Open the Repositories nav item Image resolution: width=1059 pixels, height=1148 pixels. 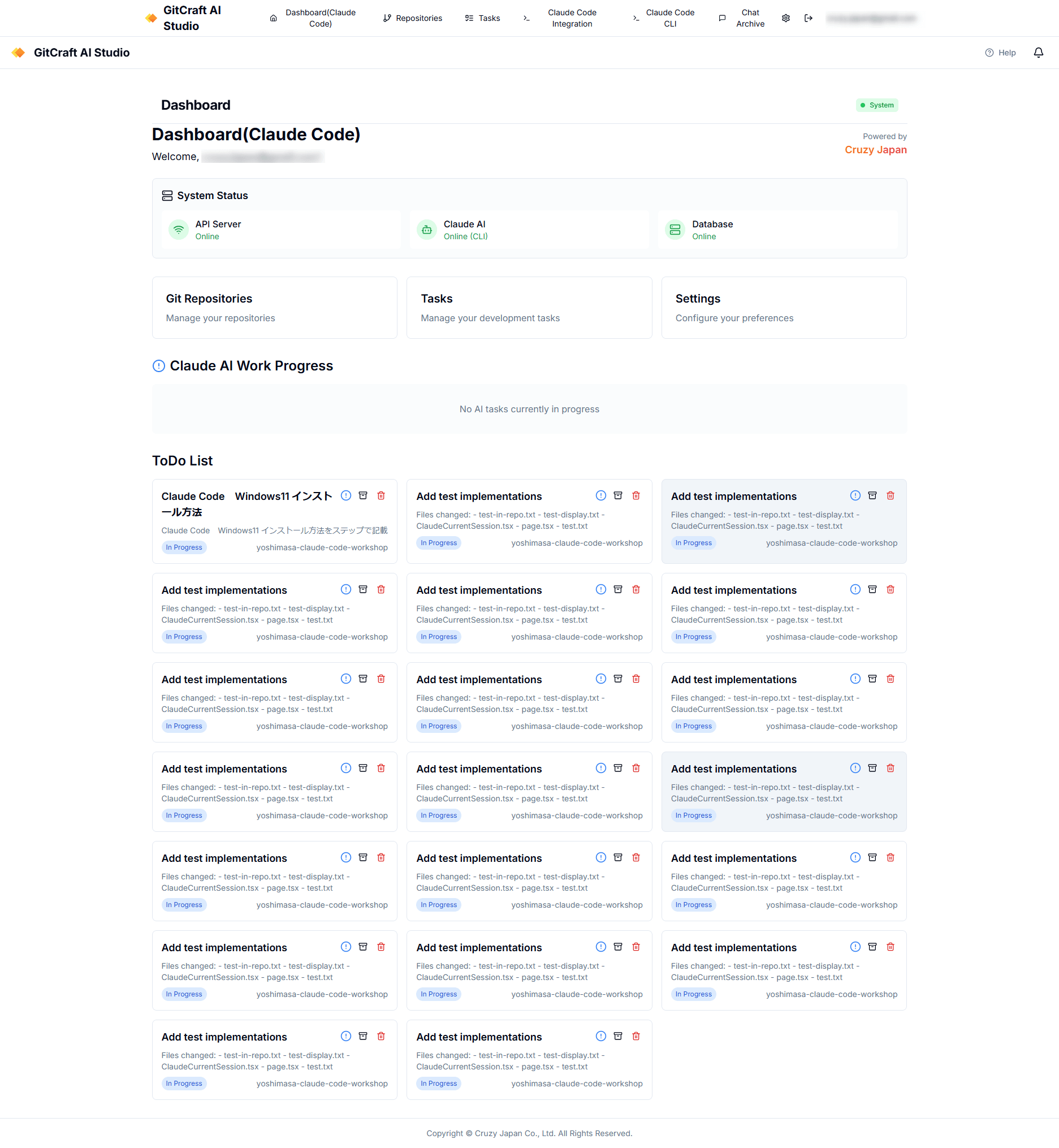pyautogui.click(x=413, y=18)
